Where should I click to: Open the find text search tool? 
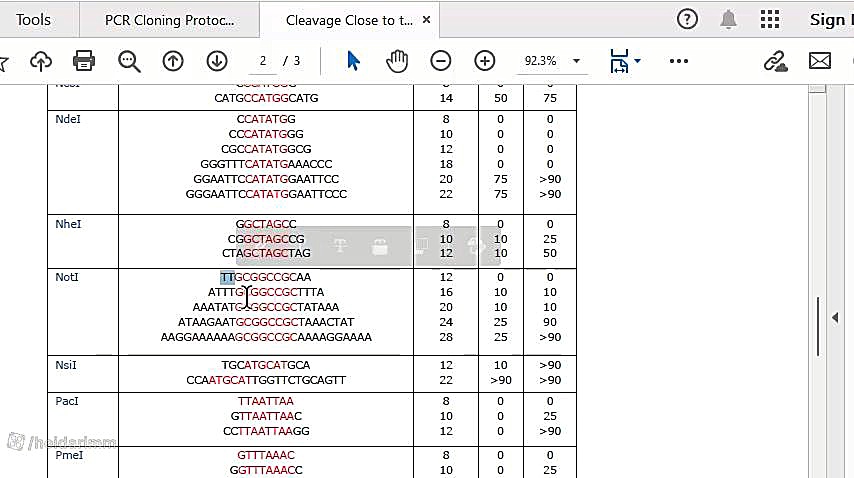[129, 61]
